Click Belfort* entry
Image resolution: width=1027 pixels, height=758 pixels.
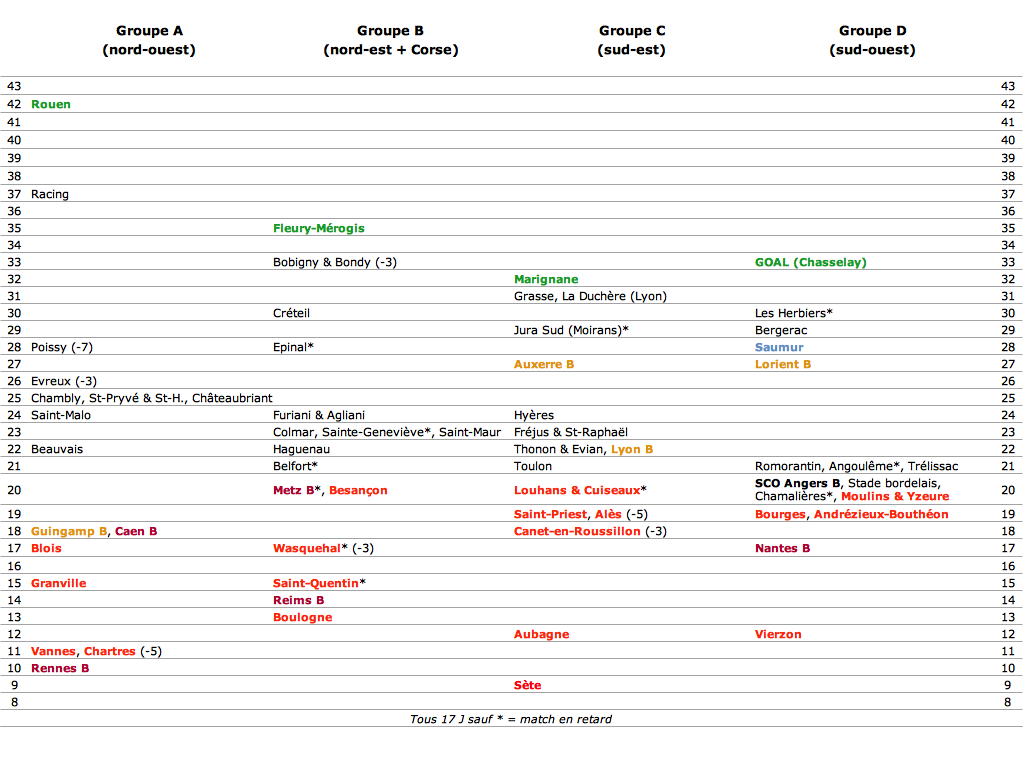(x=295, y=466)
